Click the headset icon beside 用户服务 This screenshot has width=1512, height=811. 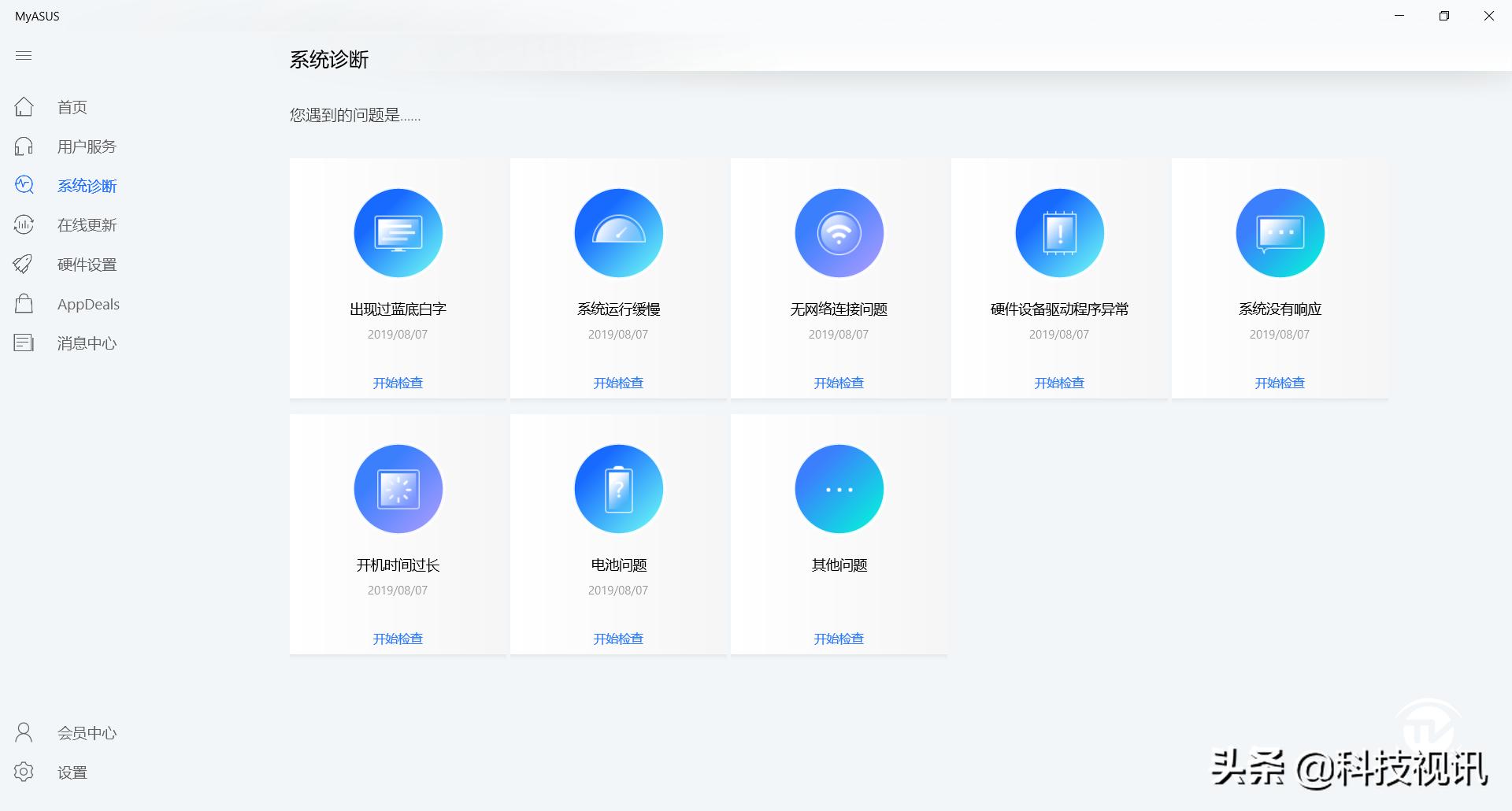pyautogui.click(x=24, y=146)
